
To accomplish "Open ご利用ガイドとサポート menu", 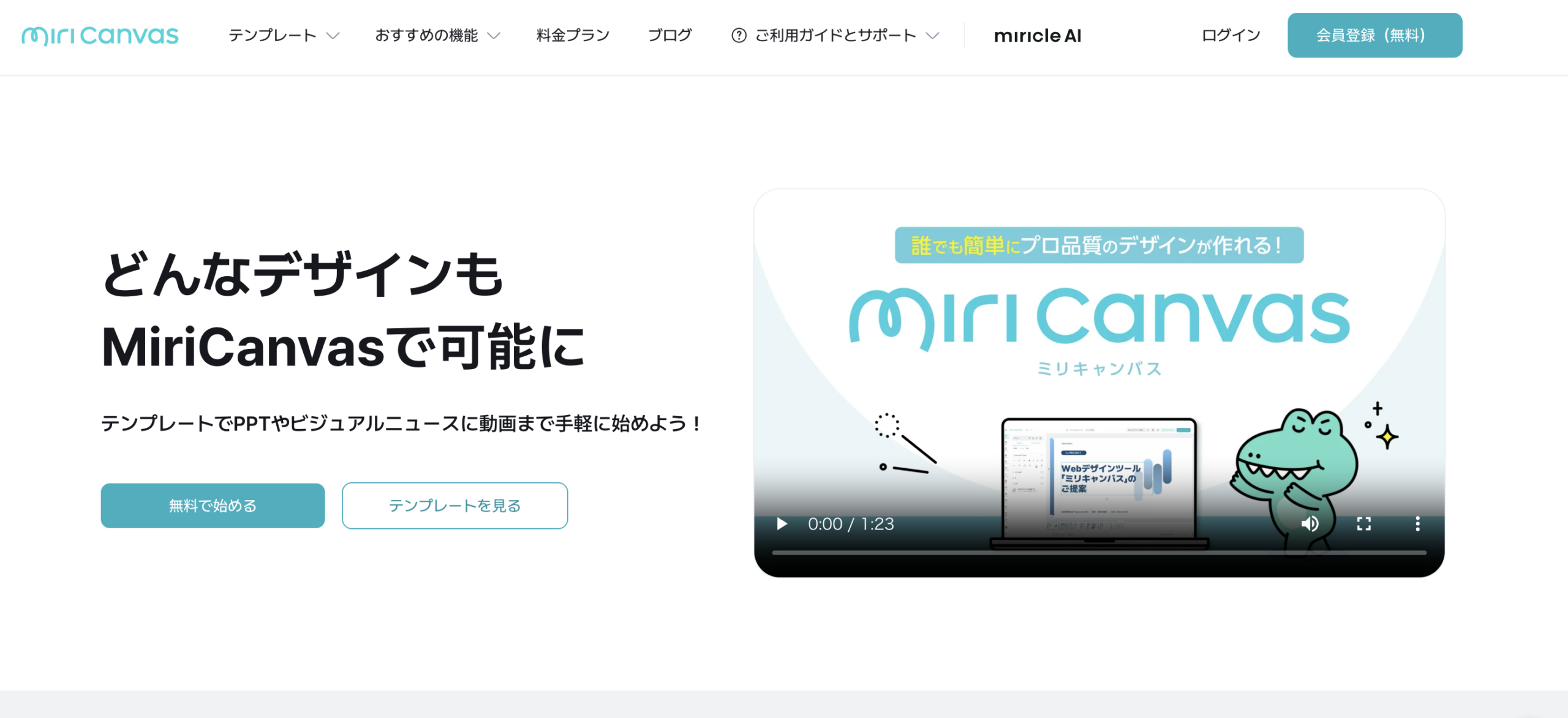I will (835, 36).
